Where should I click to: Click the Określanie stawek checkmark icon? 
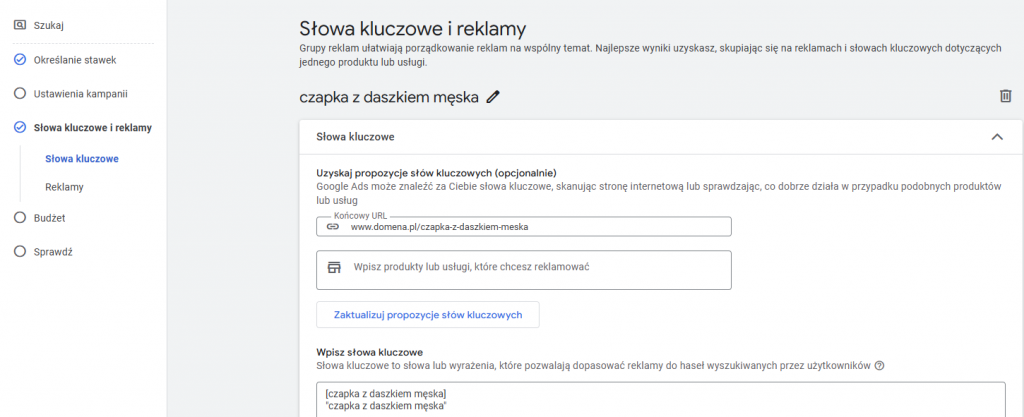[x=20, y=60]
